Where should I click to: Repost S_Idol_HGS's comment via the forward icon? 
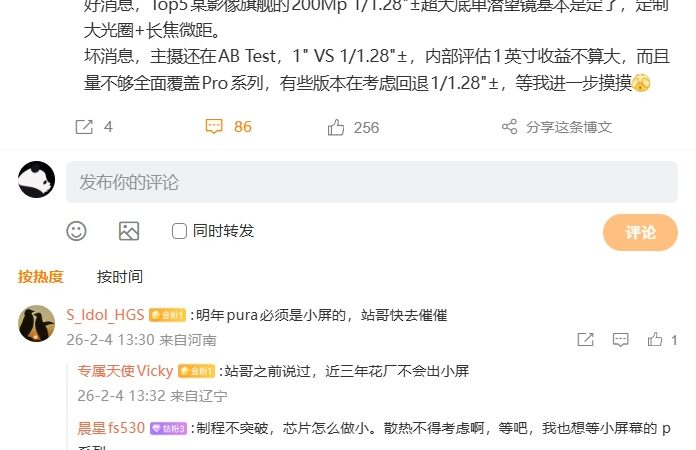[585, 340]
